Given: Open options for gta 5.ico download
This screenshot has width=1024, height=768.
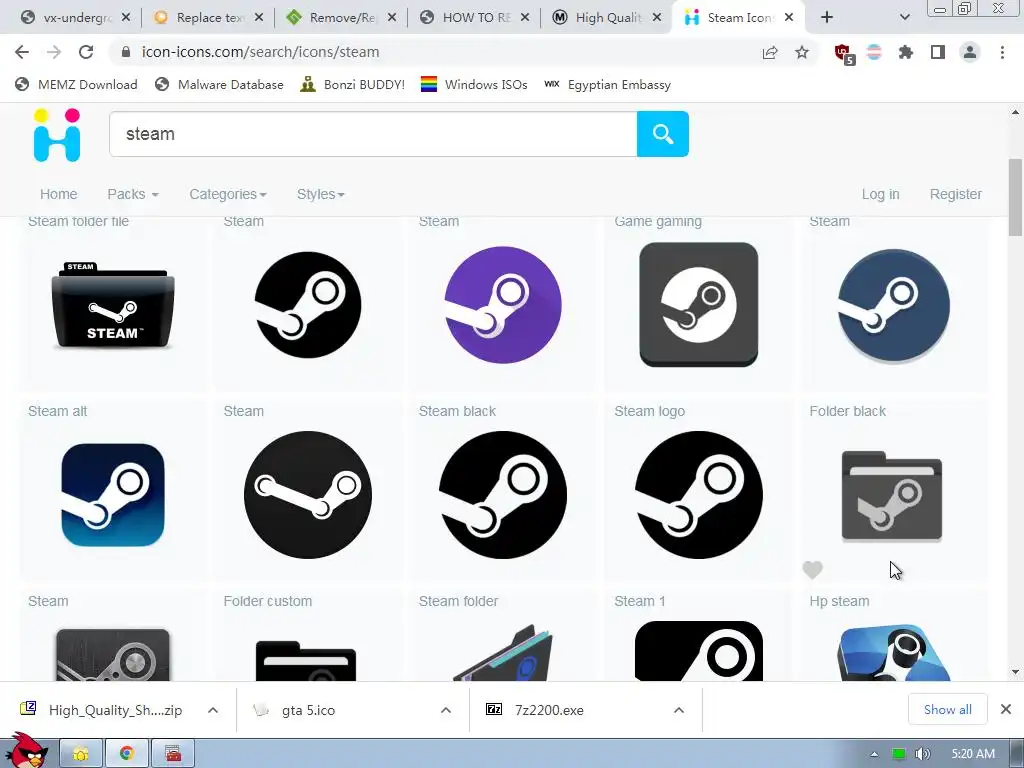Looking at the screenshot, I should point(446,710).
